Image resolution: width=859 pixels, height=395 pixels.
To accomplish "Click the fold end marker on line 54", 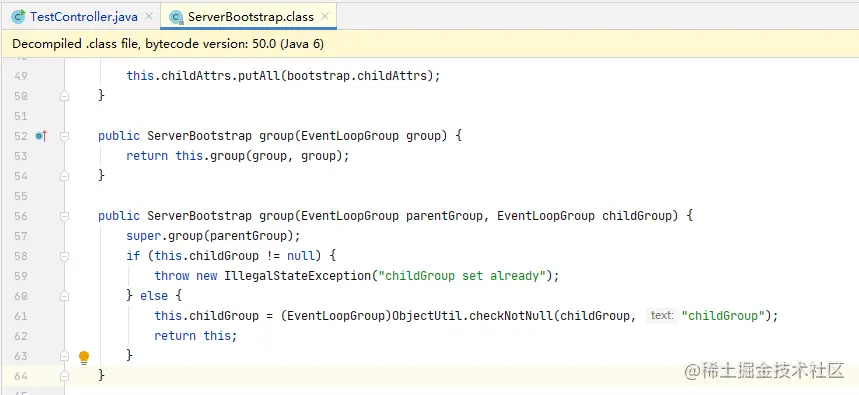I will 65,176.
